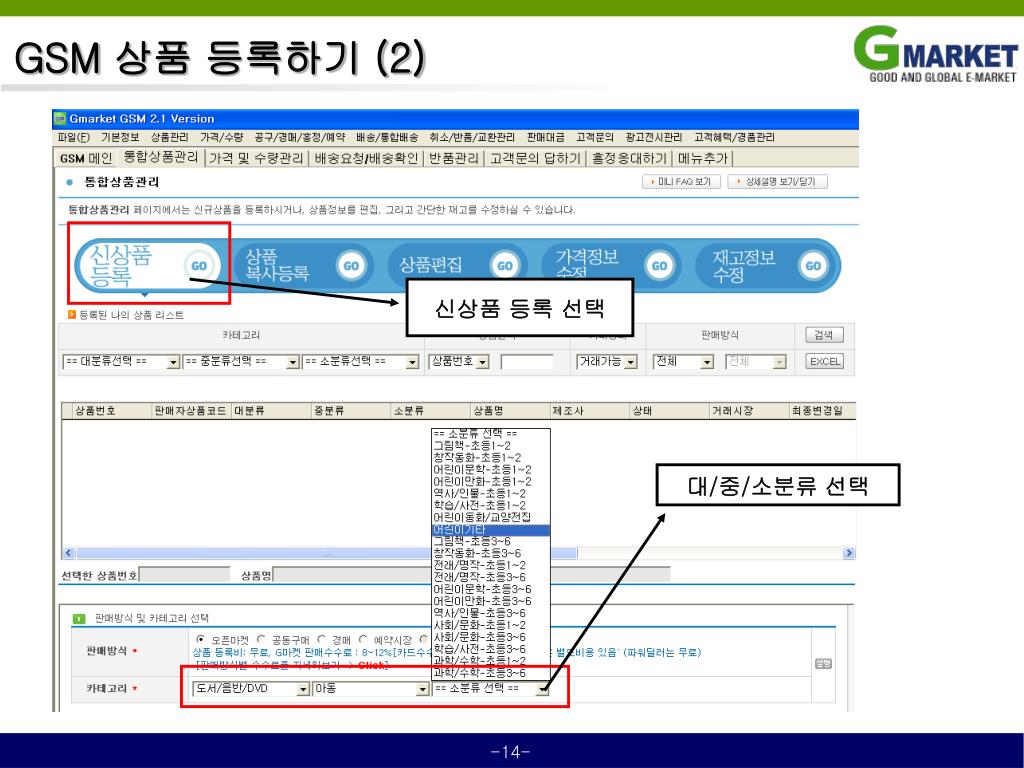Click the 상세설명 보기/닫기 button
Screen dimensions: 1024x768
pos(777,182)
